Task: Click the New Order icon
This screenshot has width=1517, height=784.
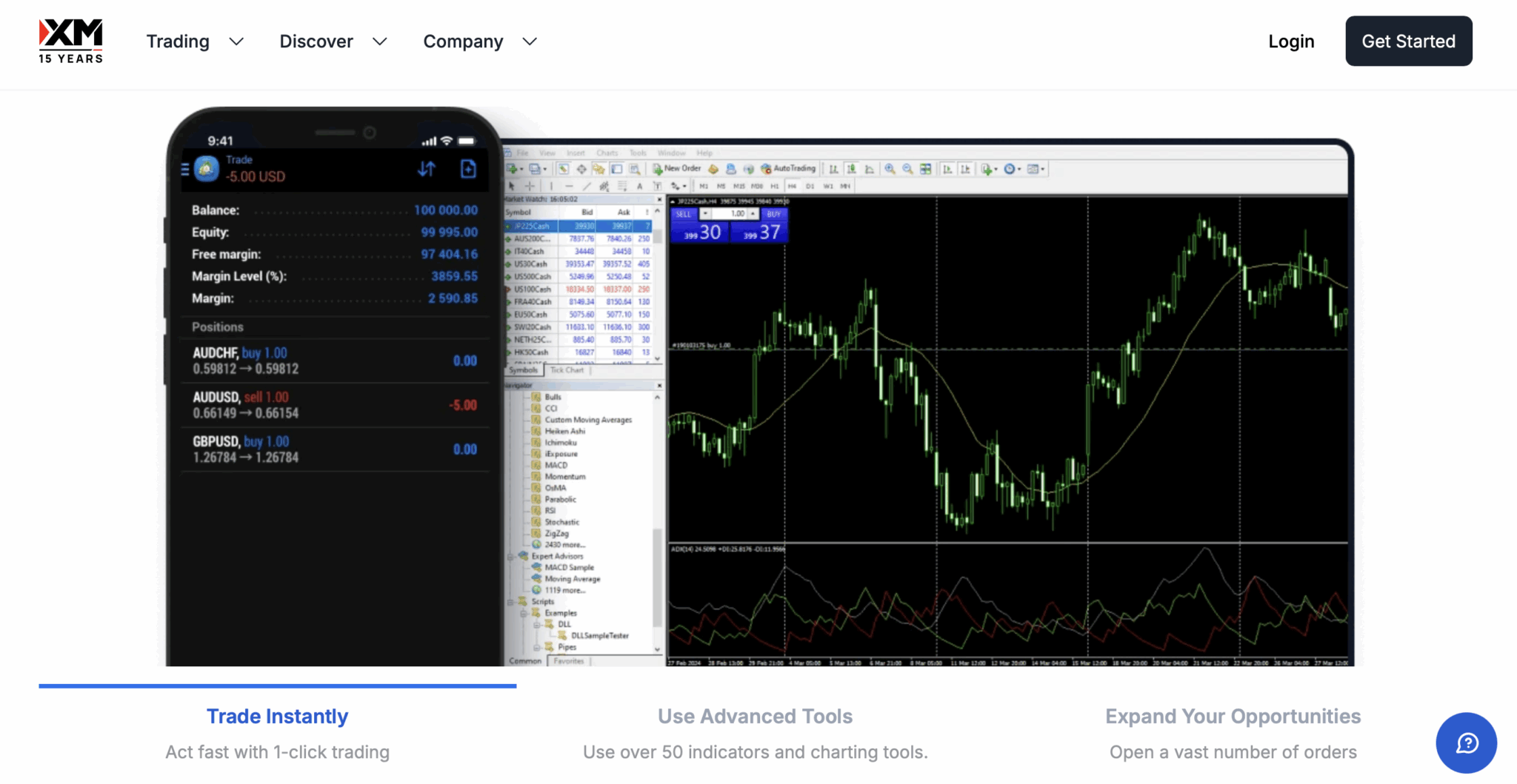Action: pyautogui.click(x=659, y=169)
